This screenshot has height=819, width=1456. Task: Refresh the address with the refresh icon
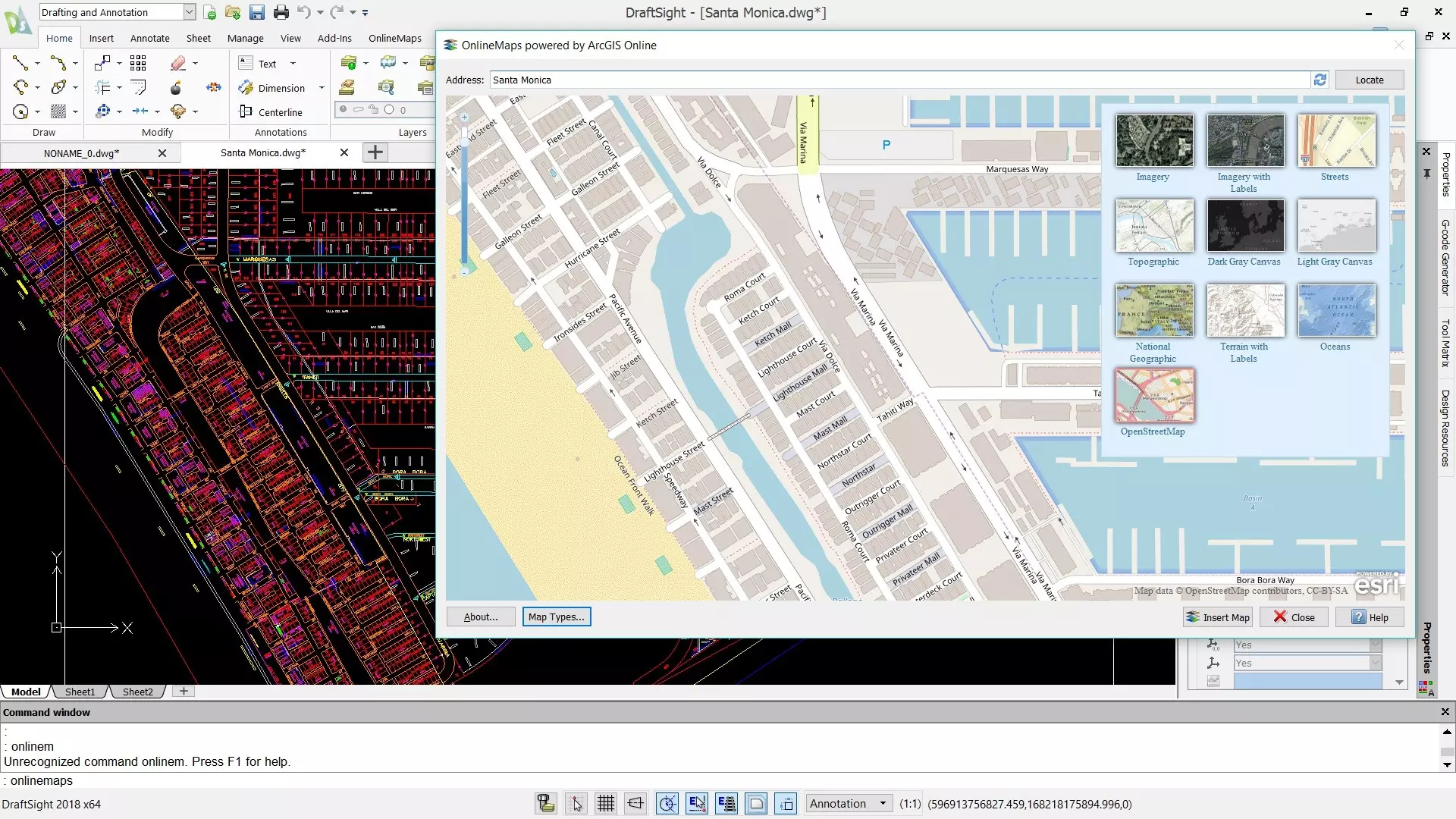(1320, 80)
